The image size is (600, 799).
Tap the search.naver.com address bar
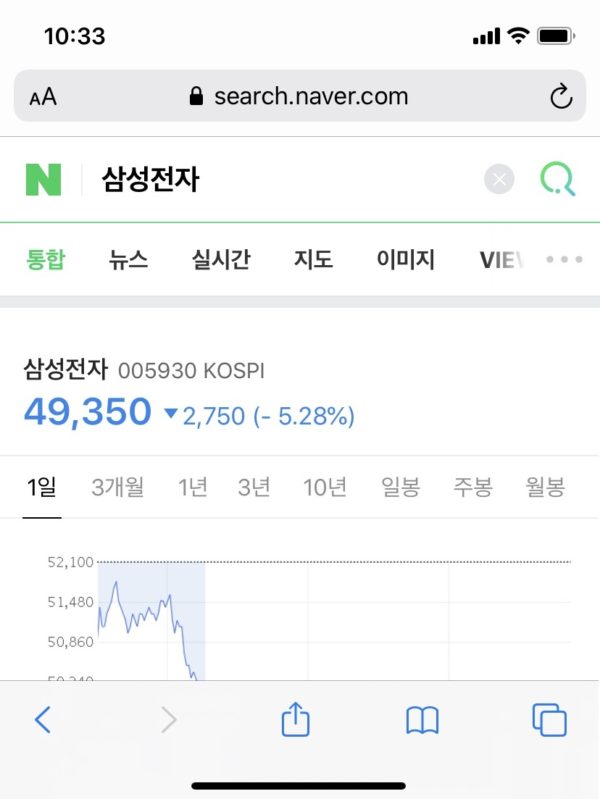[x=298, y=96]
